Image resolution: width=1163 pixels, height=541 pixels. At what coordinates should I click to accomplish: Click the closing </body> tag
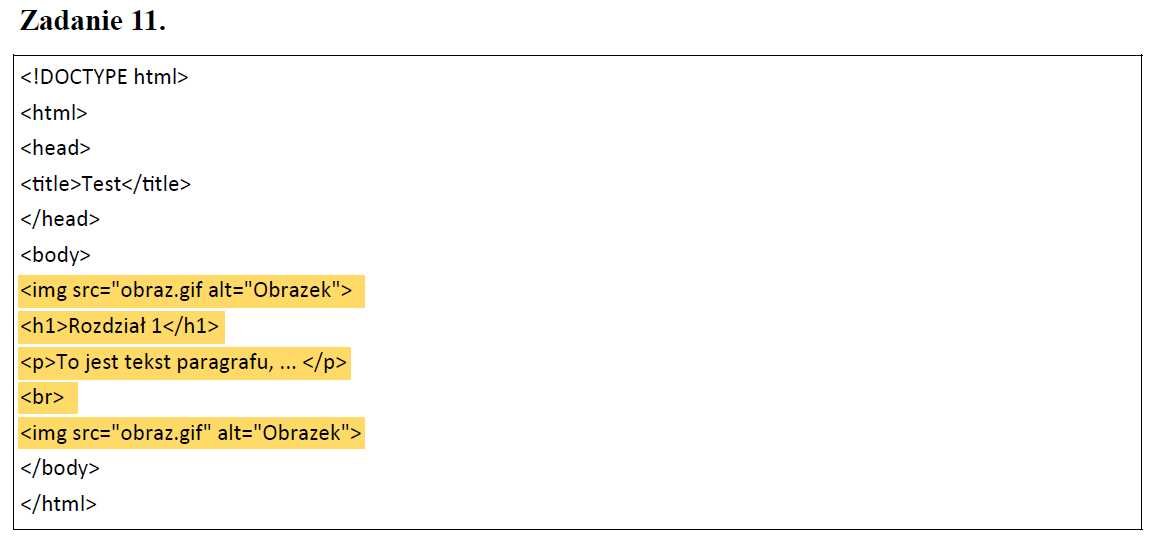point(60,468)
